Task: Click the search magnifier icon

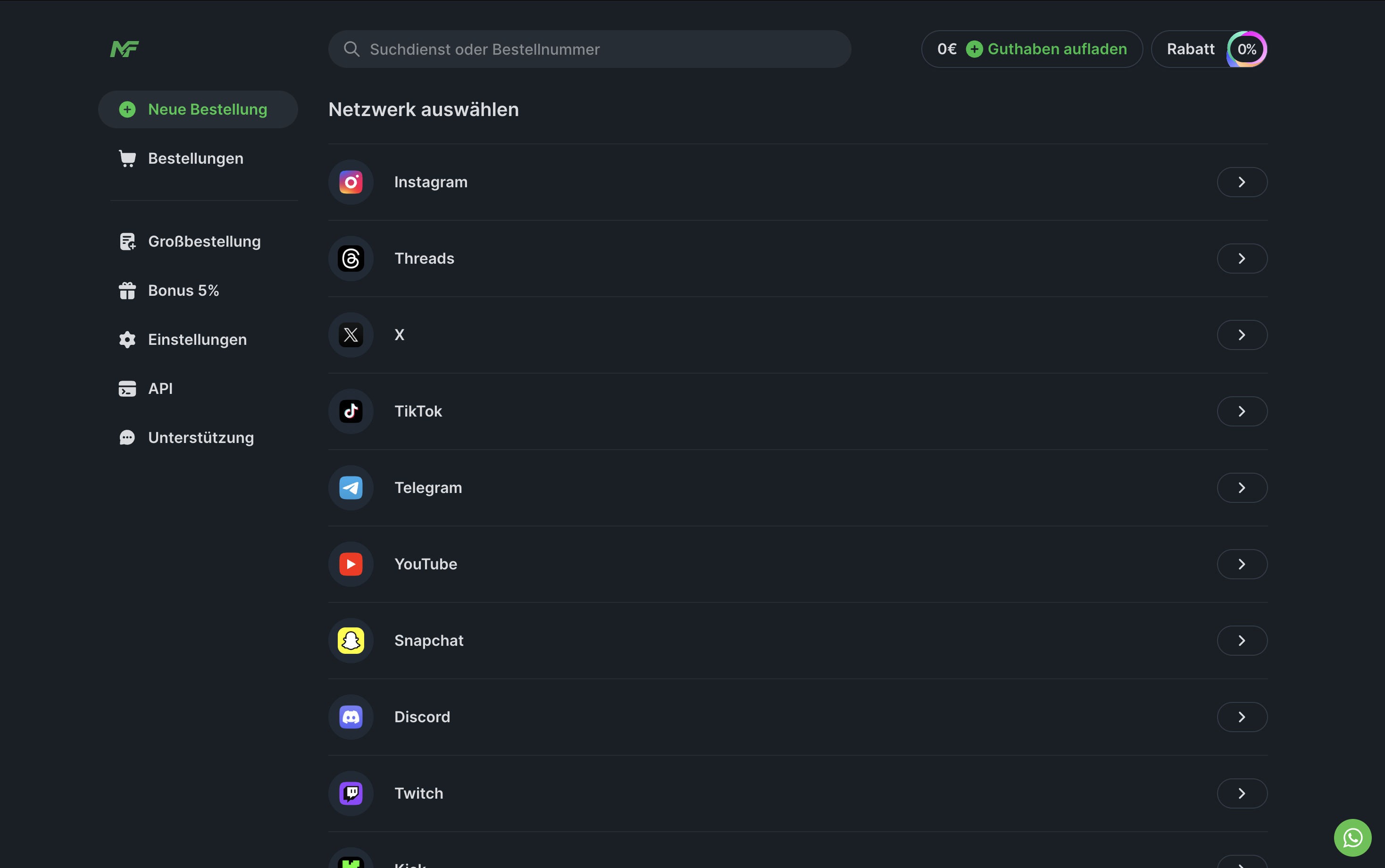Action: pos(351,50)
